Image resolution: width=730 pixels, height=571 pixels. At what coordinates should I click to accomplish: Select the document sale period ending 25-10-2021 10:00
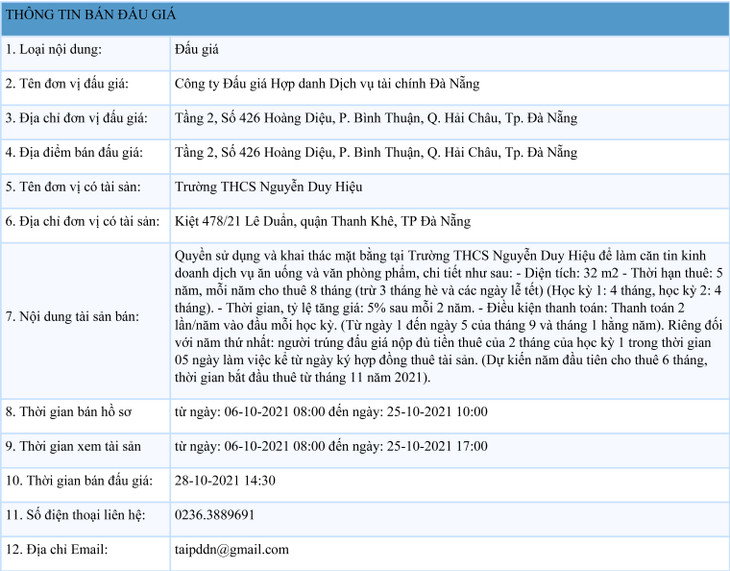point(331,412)
